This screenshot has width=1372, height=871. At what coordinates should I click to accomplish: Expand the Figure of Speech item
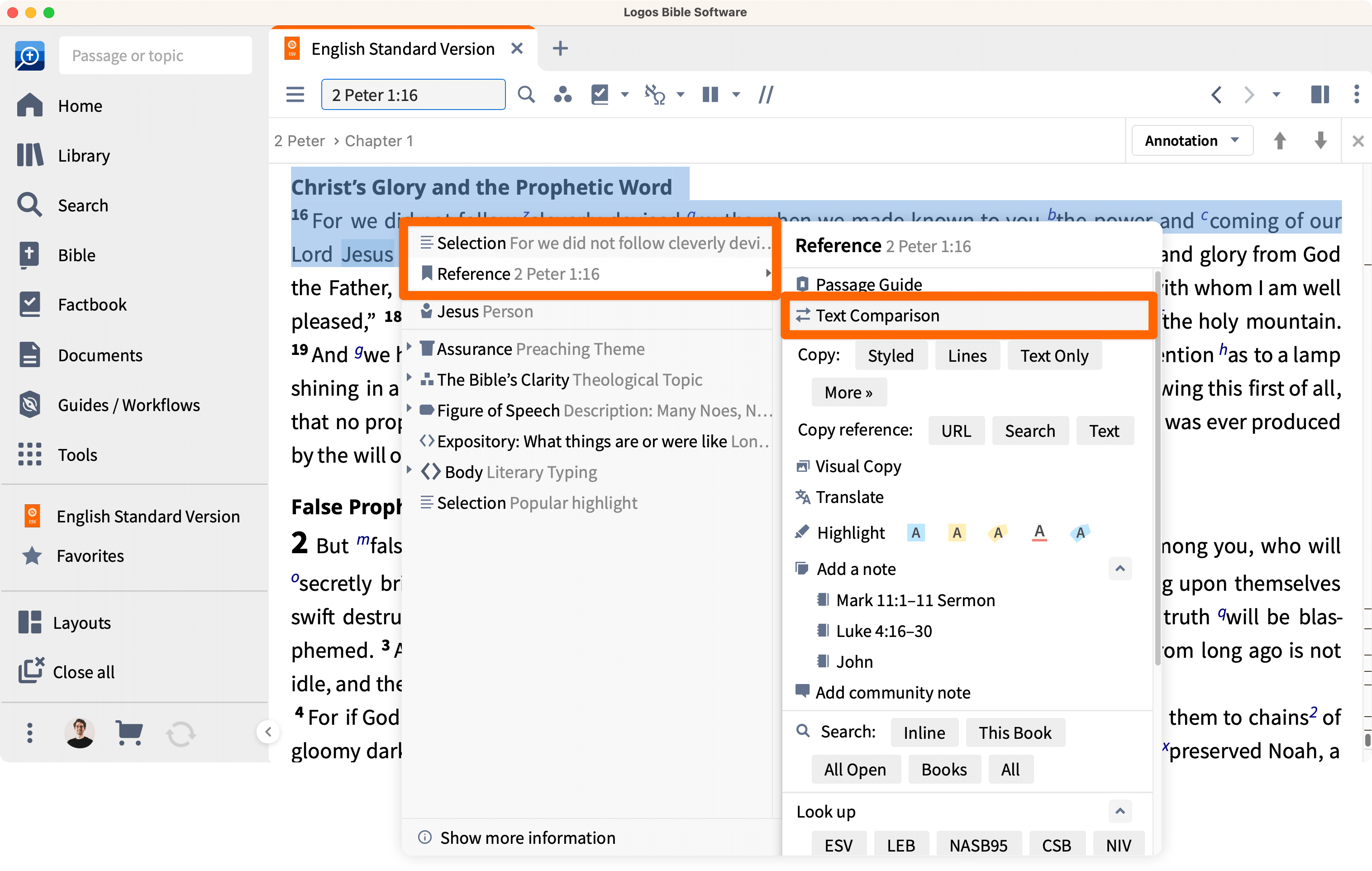409,407
